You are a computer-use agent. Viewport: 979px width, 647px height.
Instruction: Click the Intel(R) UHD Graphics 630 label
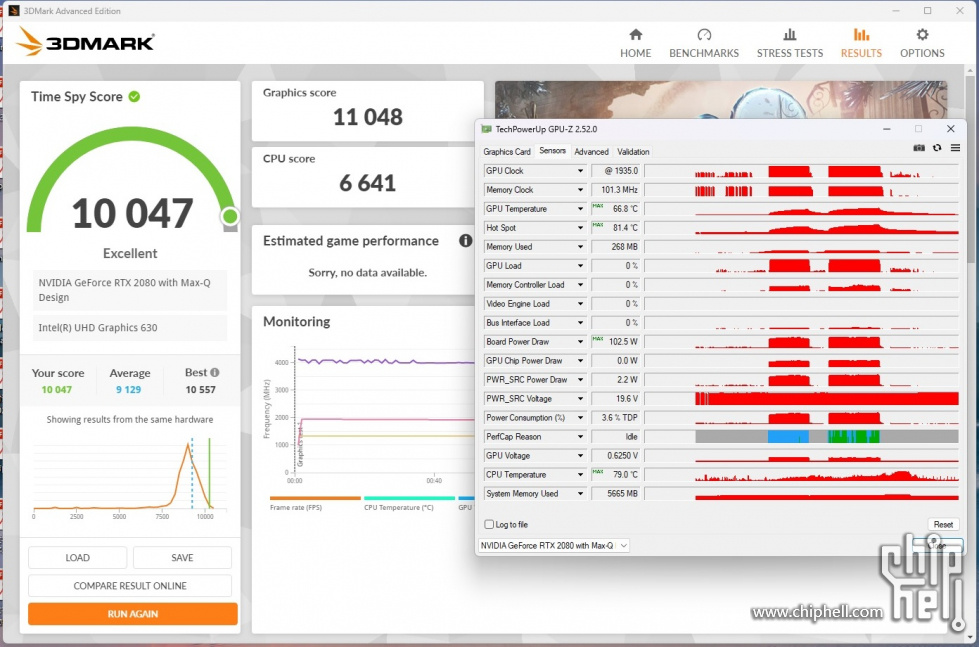click(x=129, y=327)
